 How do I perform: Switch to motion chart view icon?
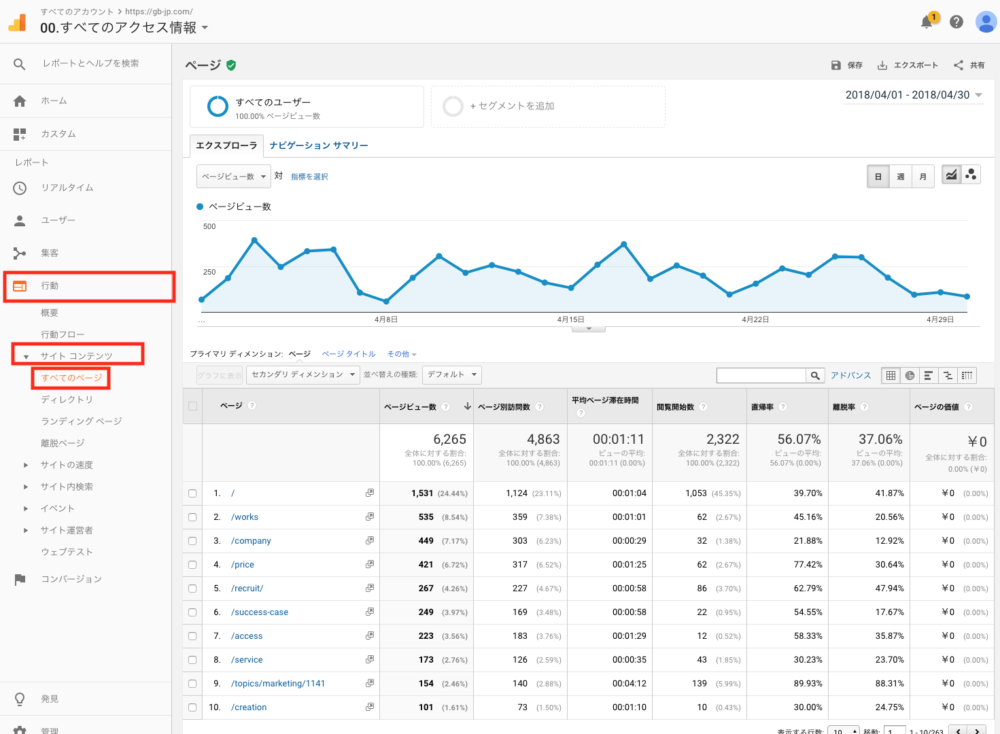pyautogui.click(x=970, y=175)
